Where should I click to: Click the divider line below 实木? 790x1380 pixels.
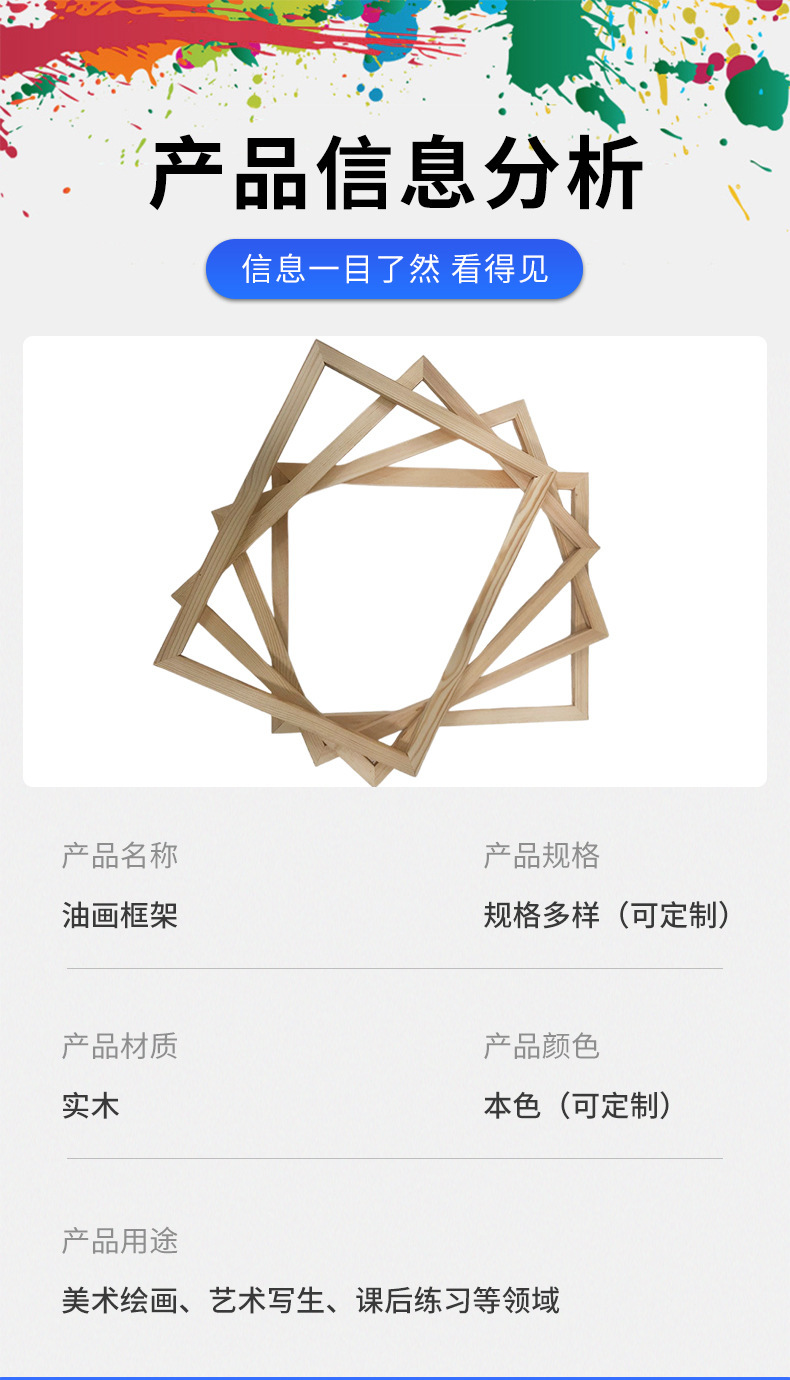394,1158
